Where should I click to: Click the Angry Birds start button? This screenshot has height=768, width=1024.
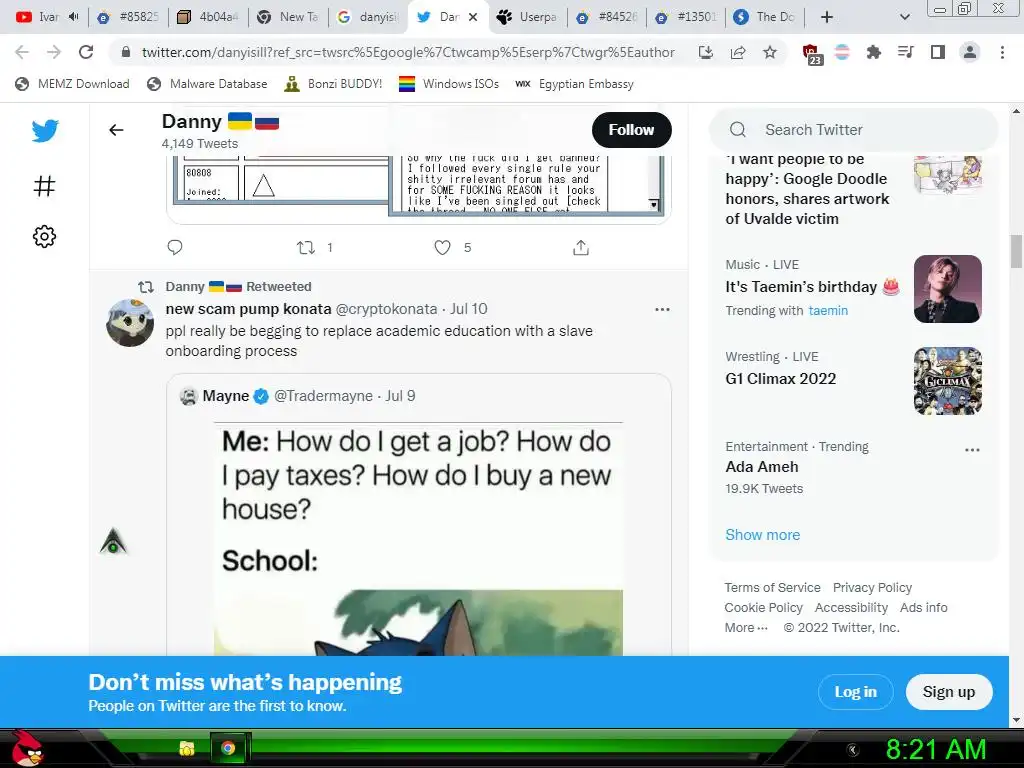pos(27,748)
